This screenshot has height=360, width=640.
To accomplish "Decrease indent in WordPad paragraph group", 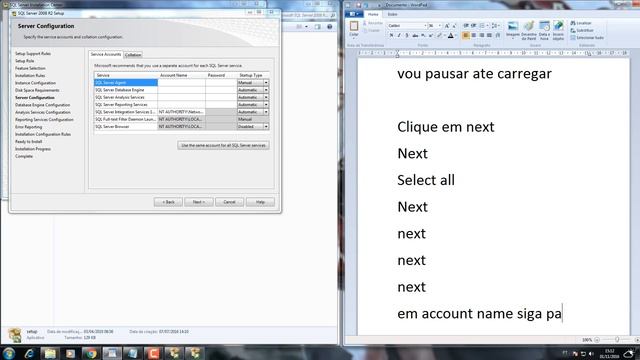I will 466,26.
